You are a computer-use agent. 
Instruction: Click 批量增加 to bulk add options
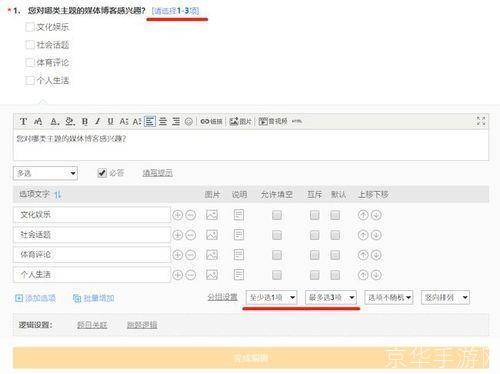94,298
